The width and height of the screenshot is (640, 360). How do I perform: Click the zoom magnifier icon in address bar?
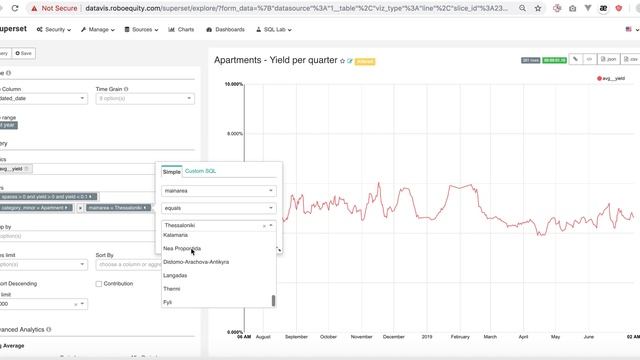(x=522, y=8)
